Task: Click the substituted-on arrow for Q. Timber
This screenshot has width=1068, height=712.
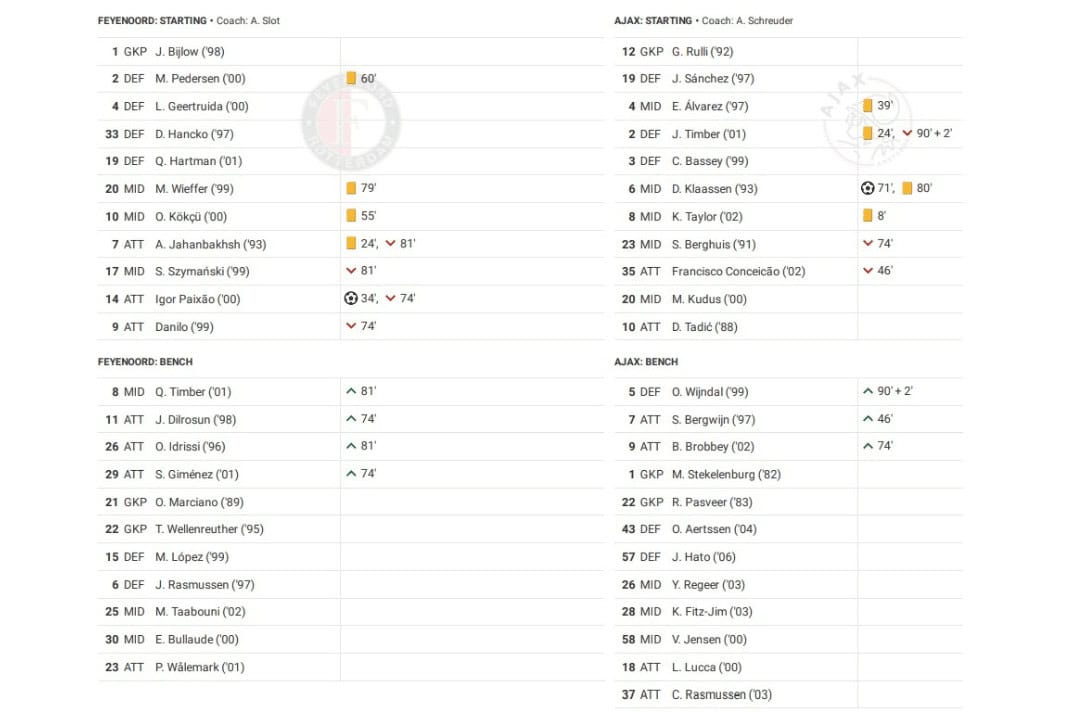Action: click(351, 392)
